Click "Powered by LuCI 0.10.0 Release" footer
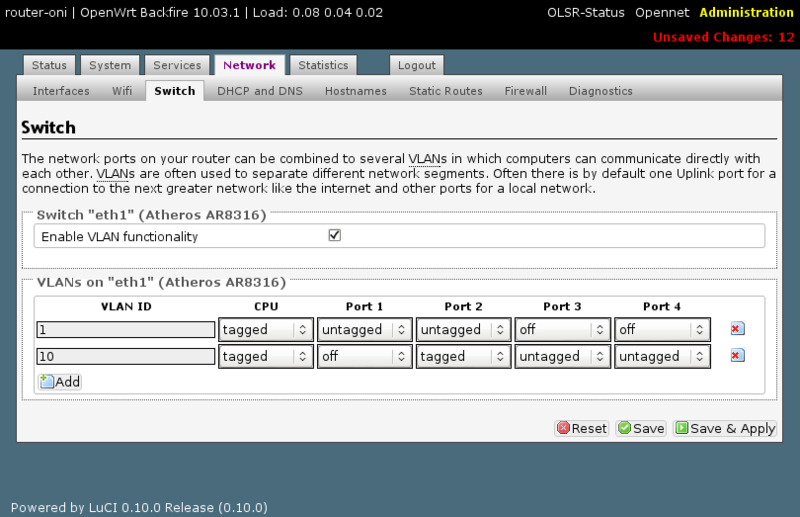The height and width of the screenshot is (517, 800). (x=139, y=507)
